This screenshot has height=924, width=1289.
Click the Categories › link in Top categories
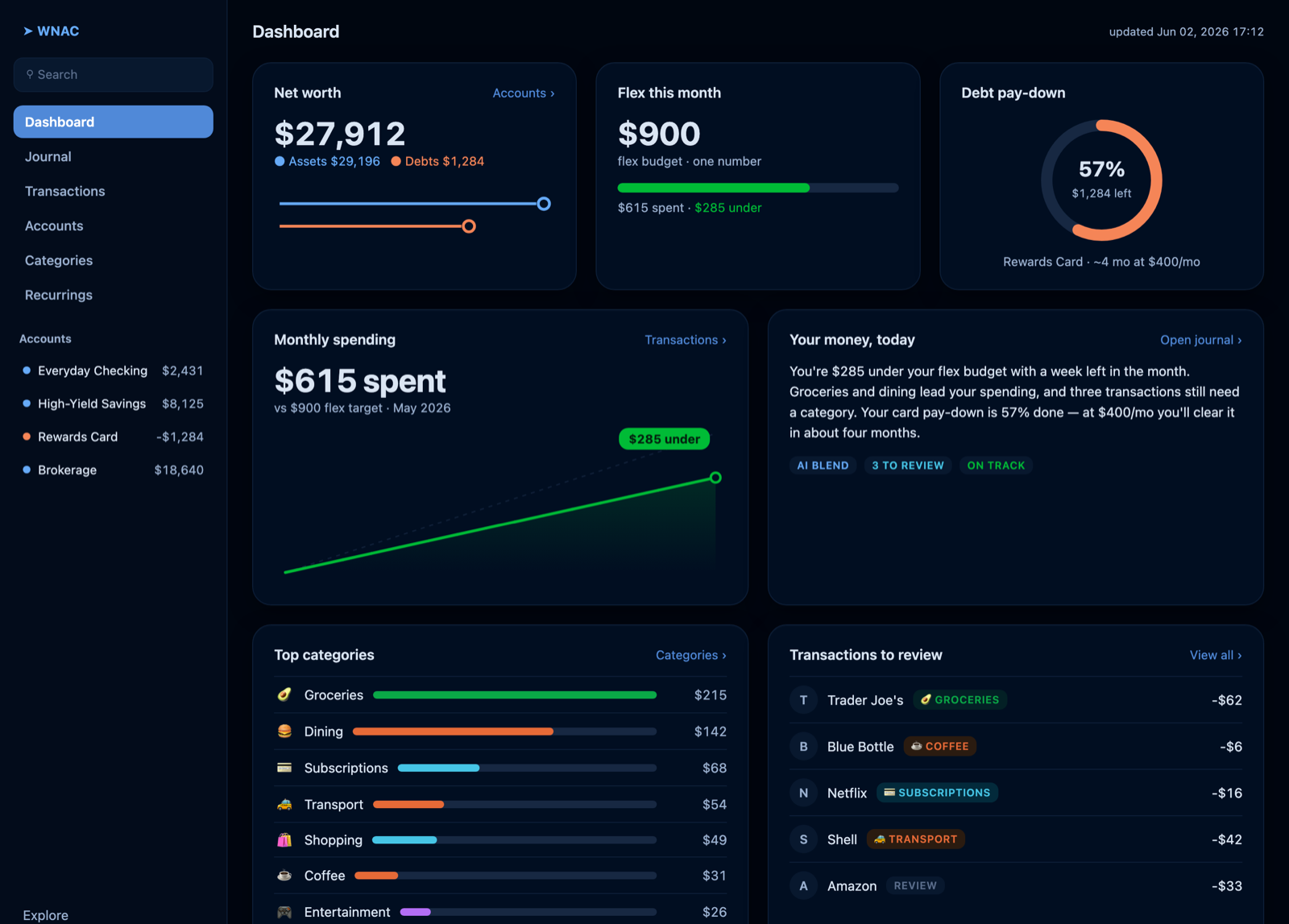pos(691,655)
